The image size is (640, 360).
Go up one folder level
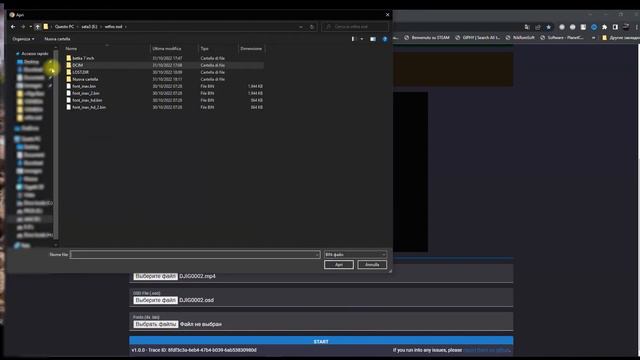pyautogui.click(x=38, y=27)
